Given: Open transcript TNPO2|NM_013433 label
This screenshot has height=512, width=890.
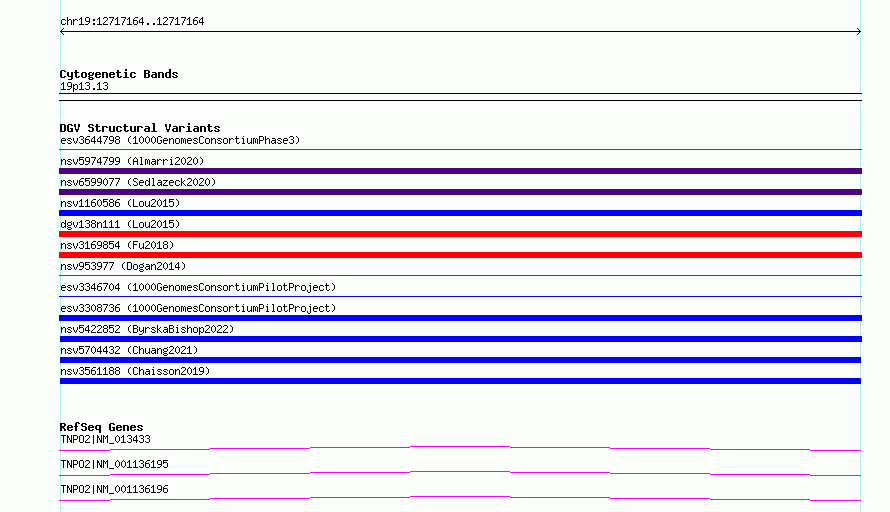Looking at the screenshot, I should (x=106, y=439).
